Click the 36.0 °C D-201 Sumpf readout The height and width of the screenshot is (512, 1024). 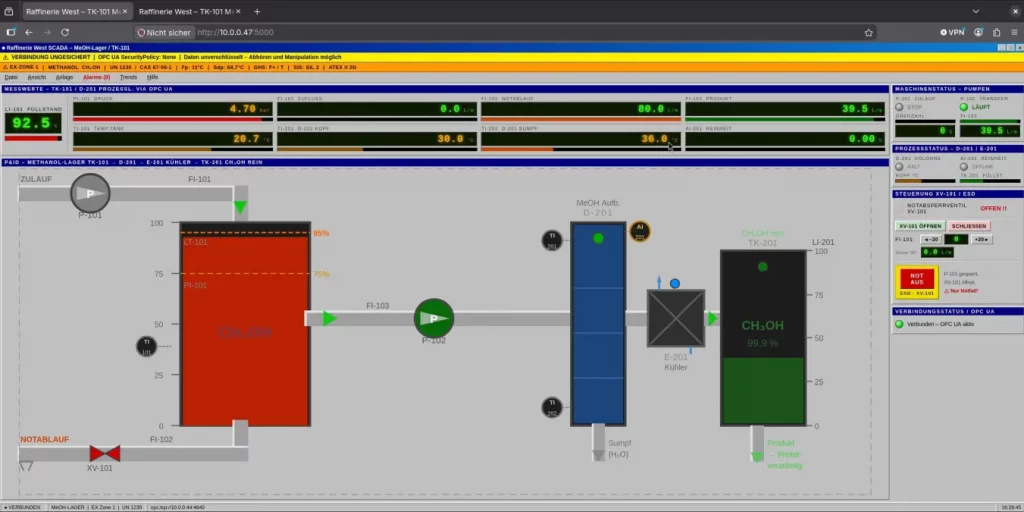click(x=581, y=139)
